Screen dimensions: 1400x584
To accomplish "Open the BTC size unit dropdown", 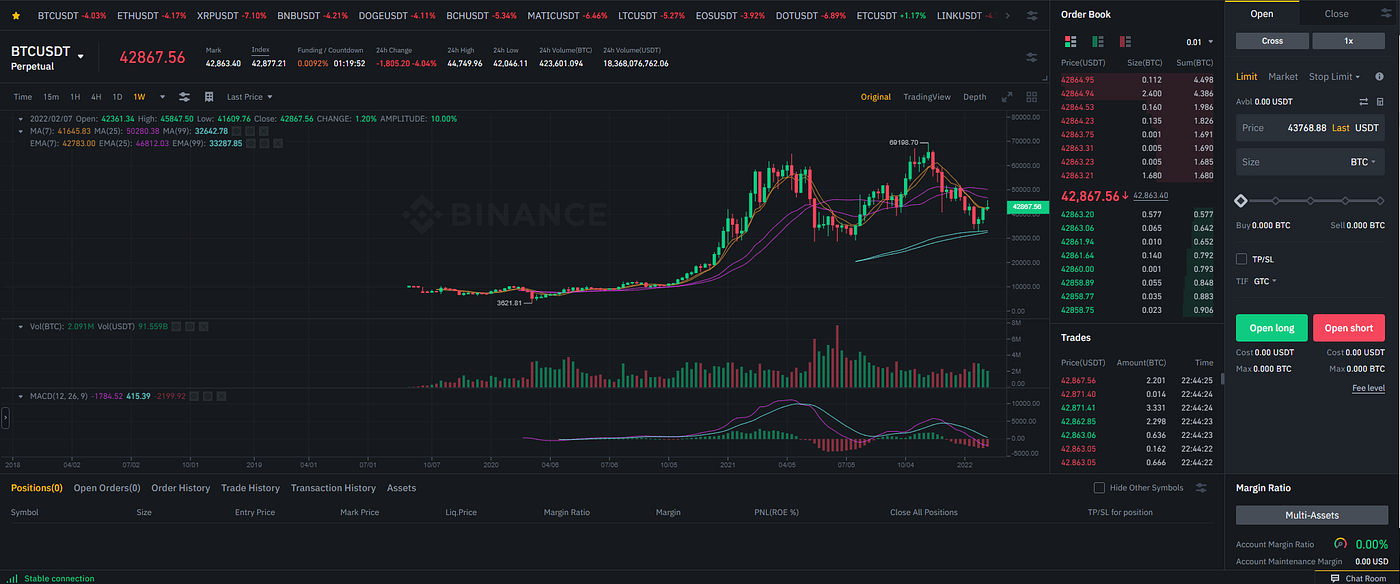I will coord(1363,162).
